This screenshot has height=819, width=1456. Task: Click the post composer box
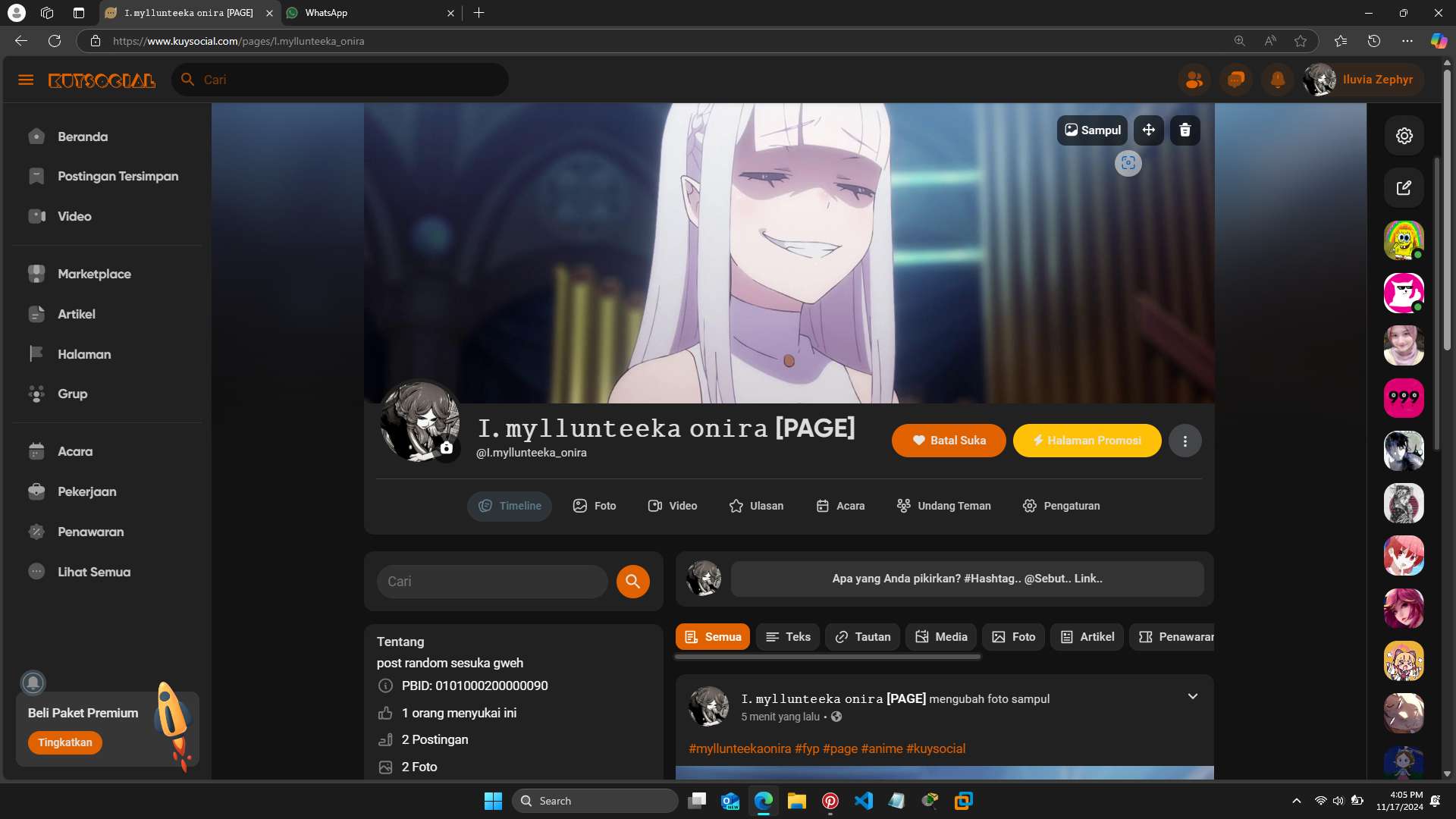[x=967, y=579]
